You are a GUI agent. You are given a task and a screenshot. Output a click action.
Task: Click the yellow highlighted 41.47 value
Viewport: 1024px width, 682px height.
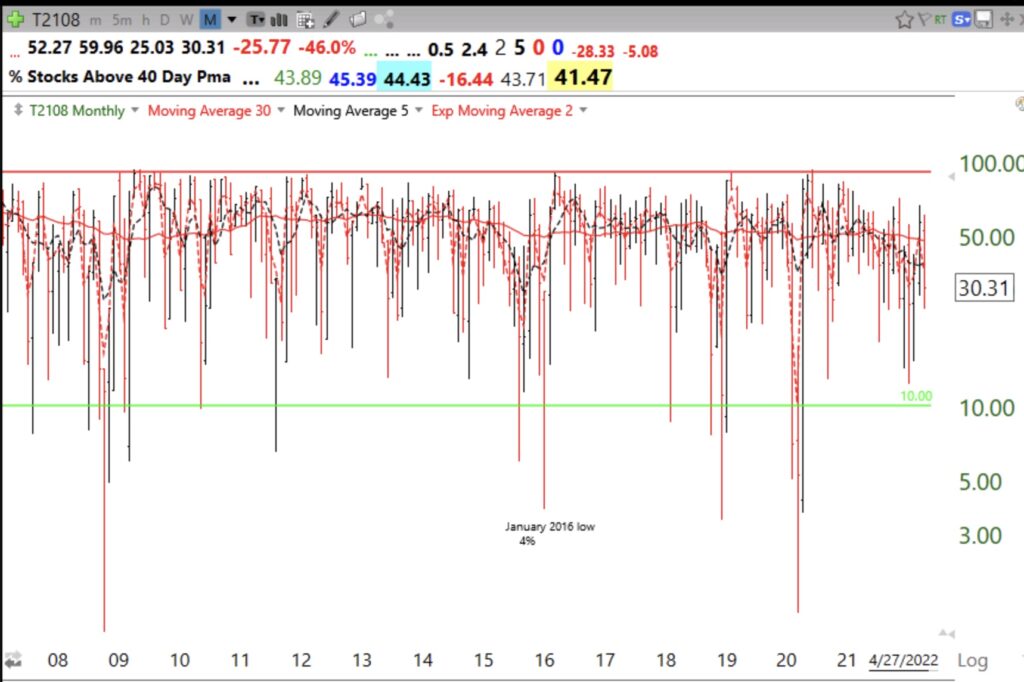(x=583, y=77)
